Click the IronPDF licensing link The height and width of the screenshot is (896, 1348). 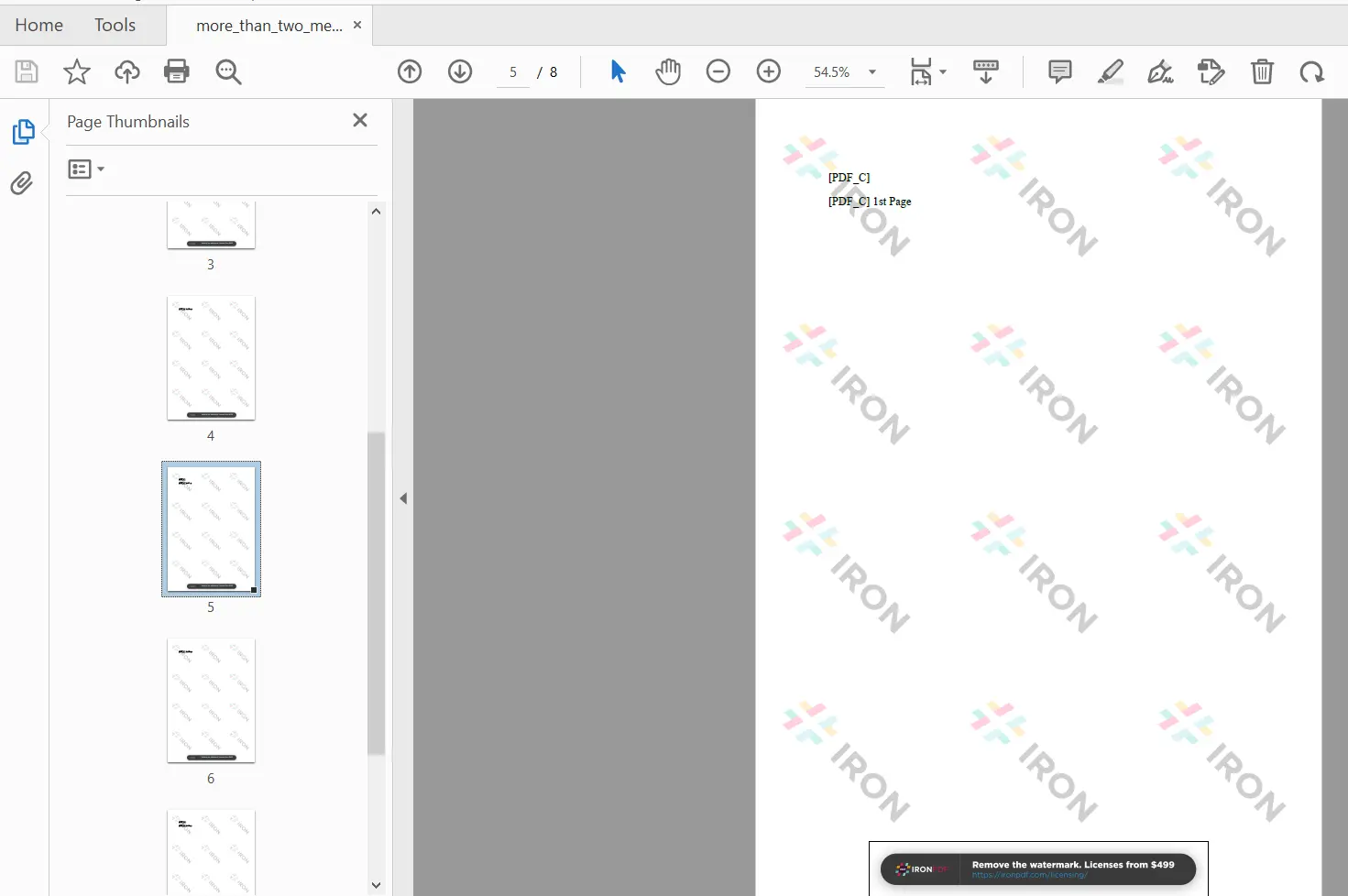coord(1029,875)
